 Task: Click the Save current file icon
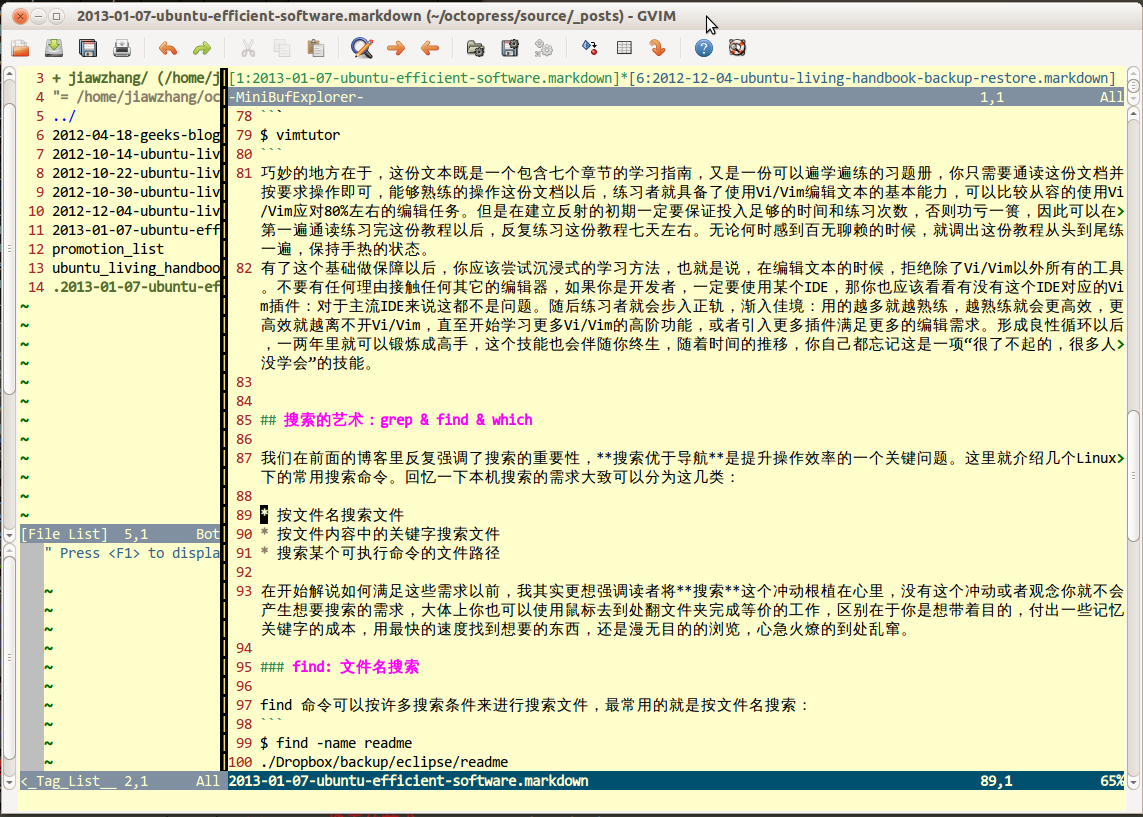coord(54,47)
